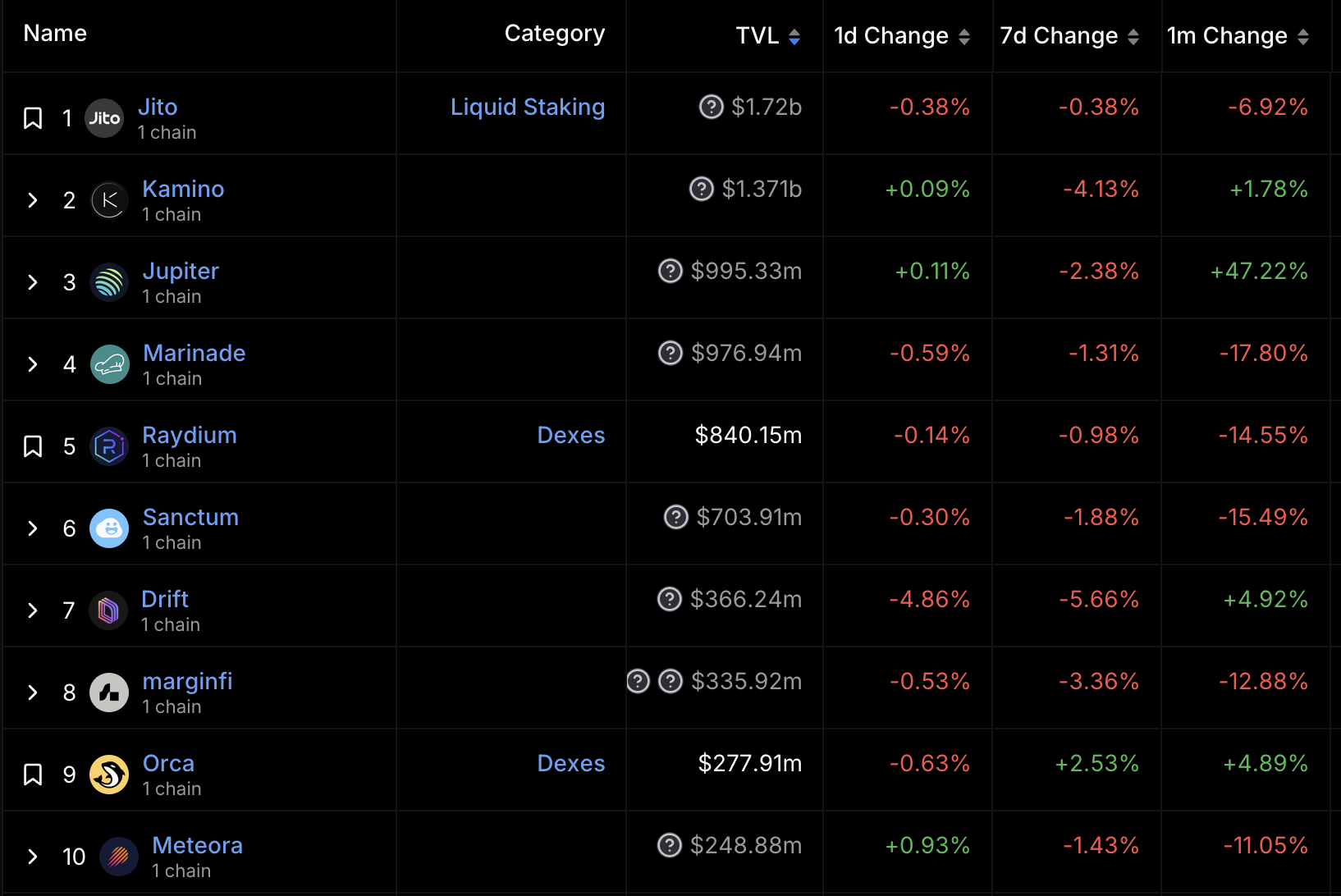Click the Meteora logo icon
1341x896 pixels.
(119, 857)
